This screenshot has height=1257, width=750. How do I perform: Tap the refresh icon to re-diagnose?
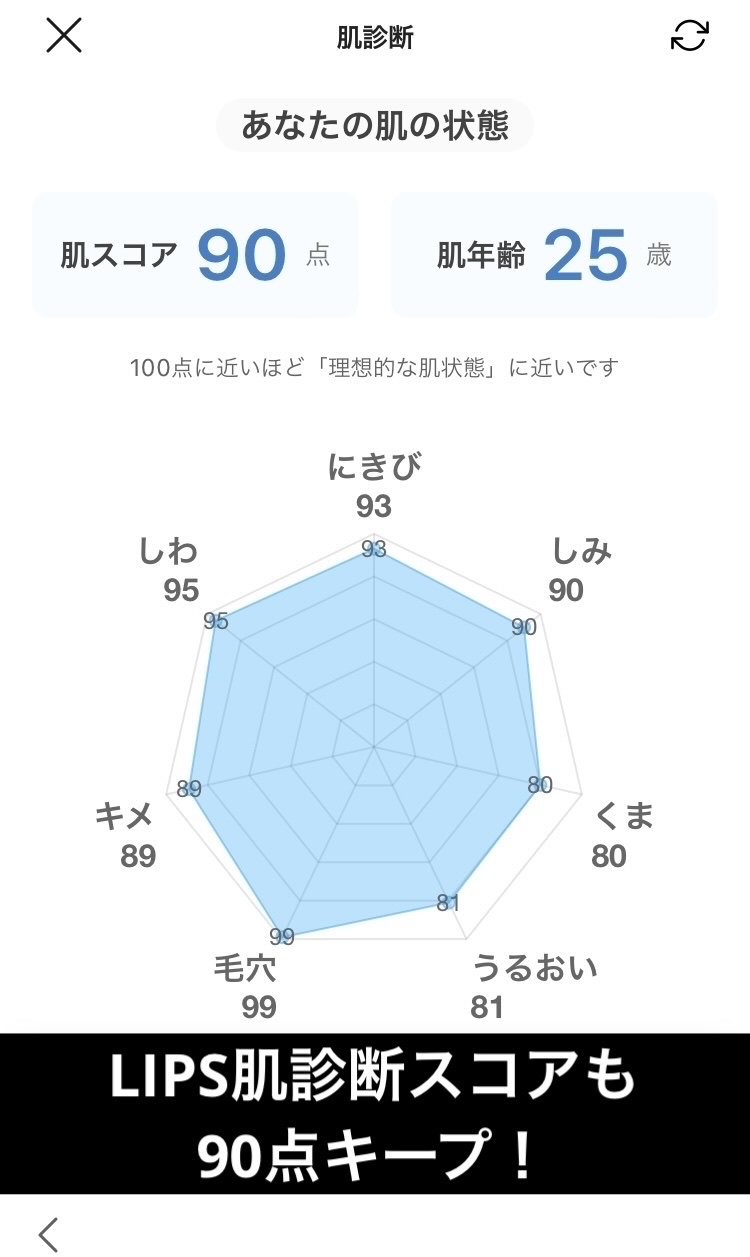(x=689, y=36)
